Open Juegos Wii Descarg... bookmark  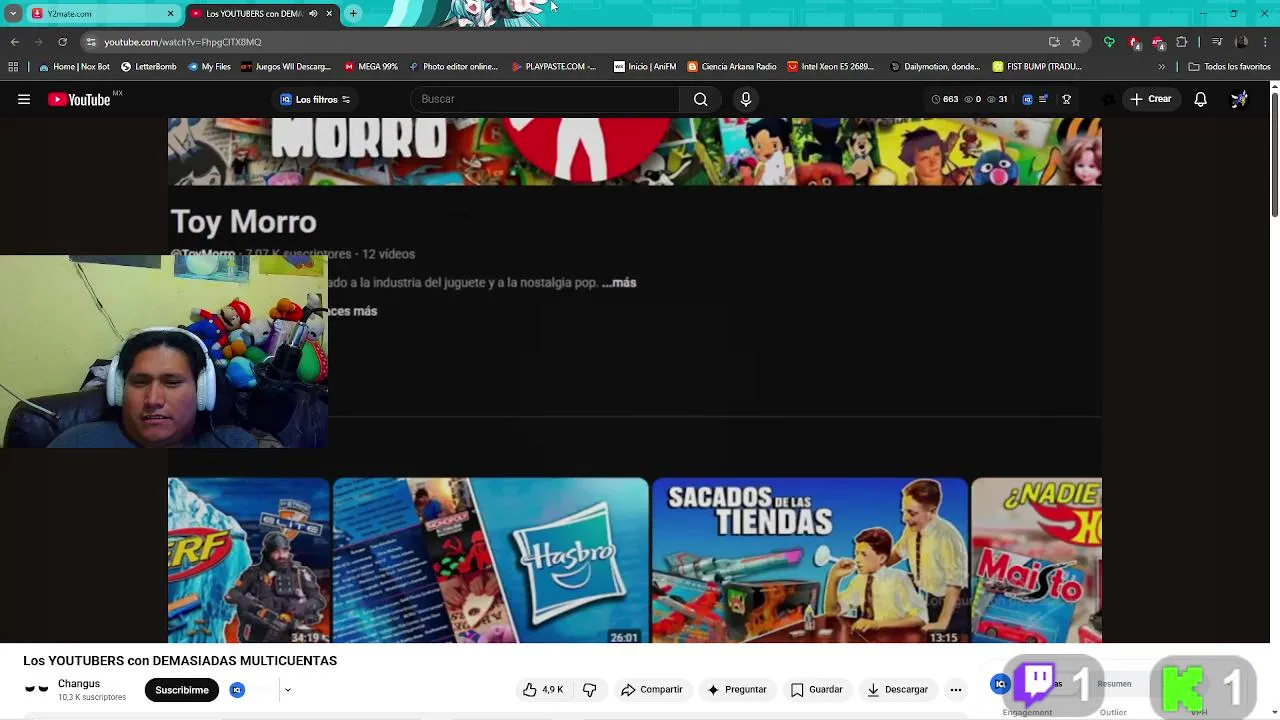(286, 67)
